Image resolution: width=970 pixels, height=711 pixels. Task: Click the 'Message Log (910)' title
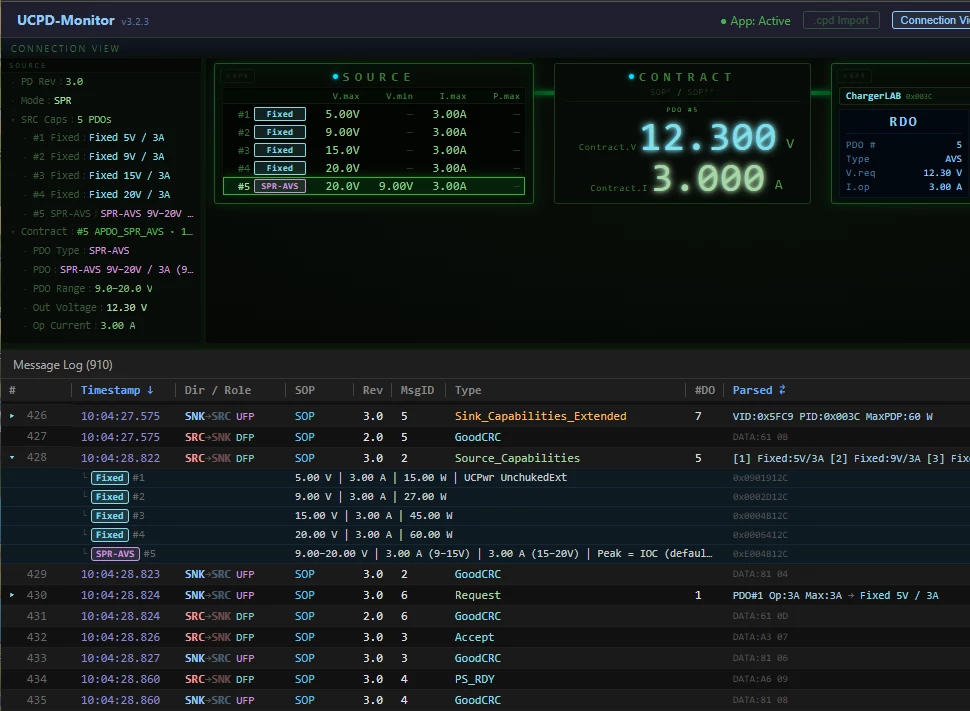click(62, 365)
